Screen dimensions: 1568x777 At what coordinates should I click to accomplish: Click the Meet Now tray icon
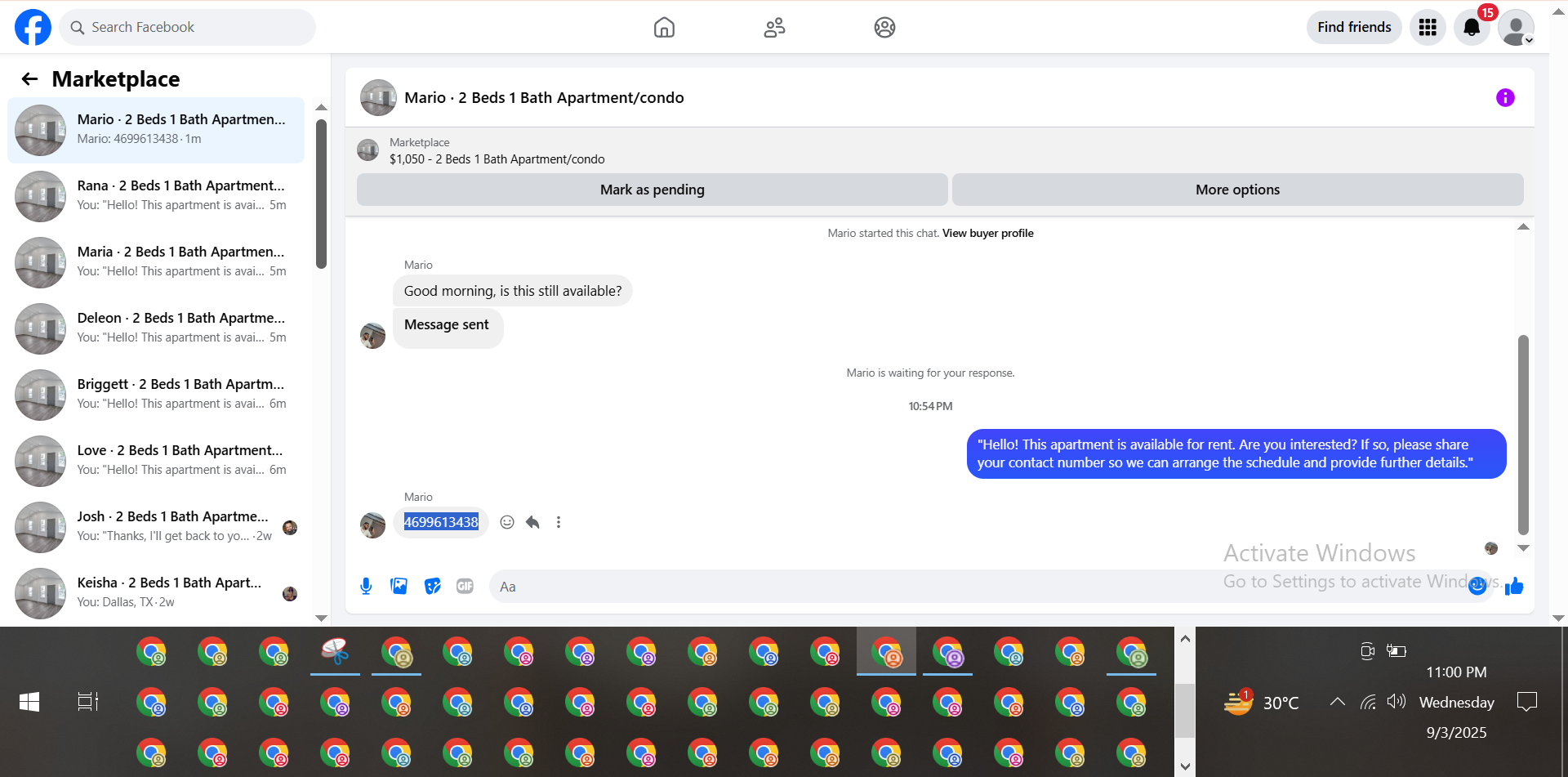(1368, 650)
